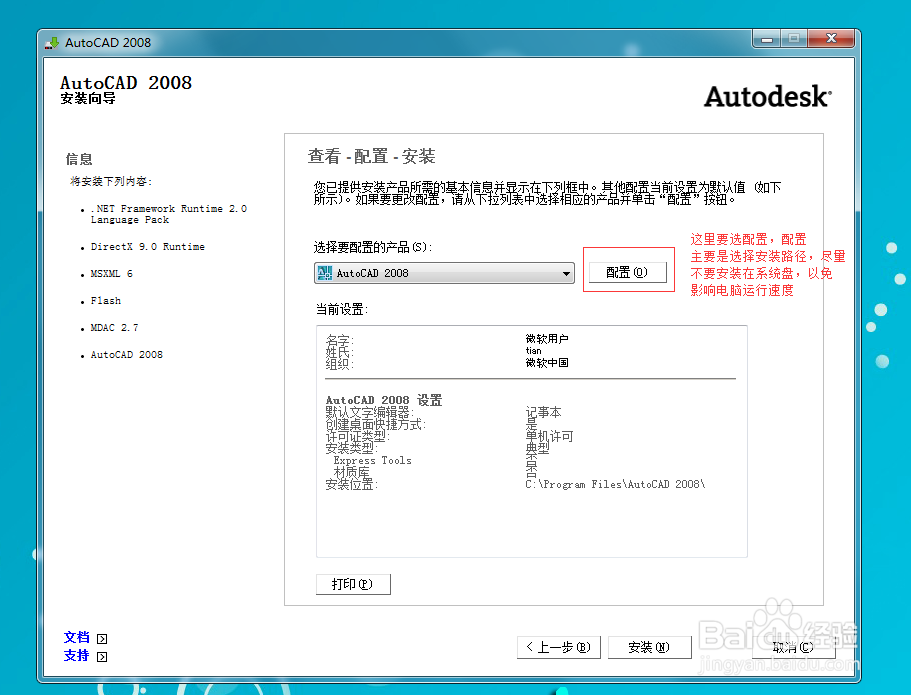Click the '信息' sidebar heading

(x=78, y=159)
